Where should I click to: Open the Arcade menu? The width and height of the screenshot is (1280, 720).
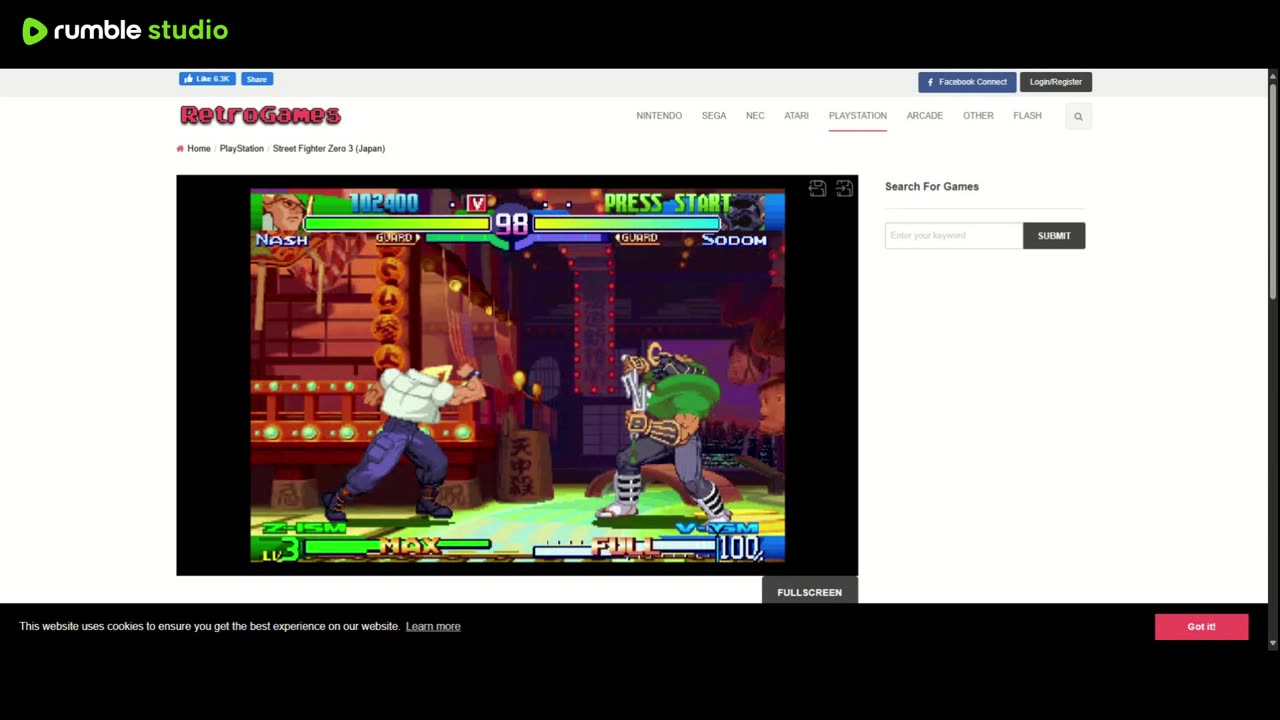[925, 116]
